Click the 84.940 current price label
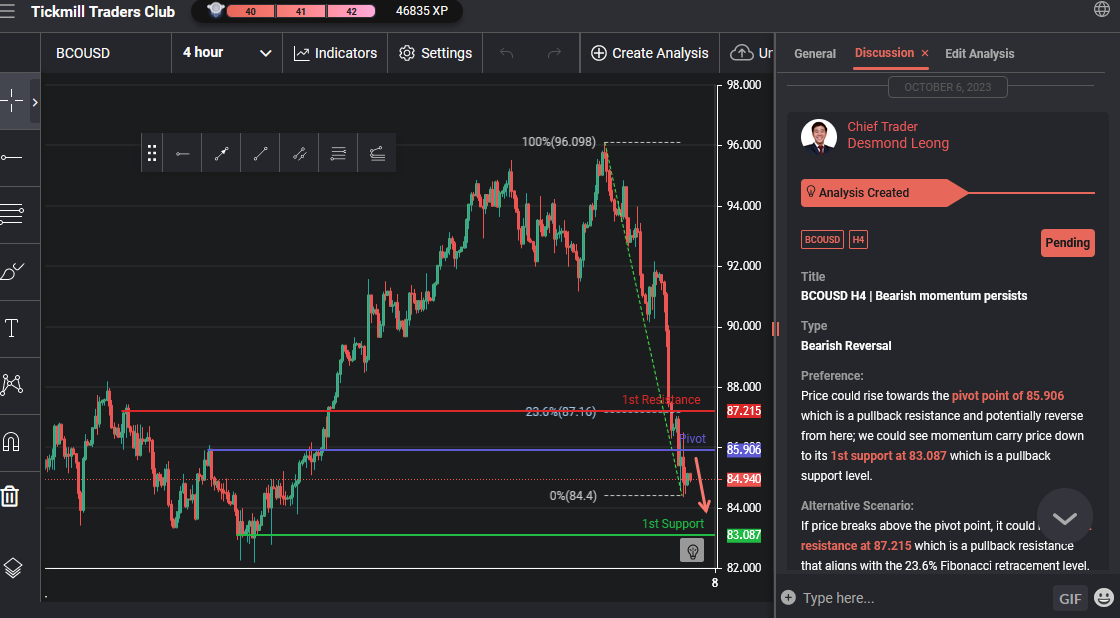This screenshot has width=1120, height=618. (x=744, y=479)
